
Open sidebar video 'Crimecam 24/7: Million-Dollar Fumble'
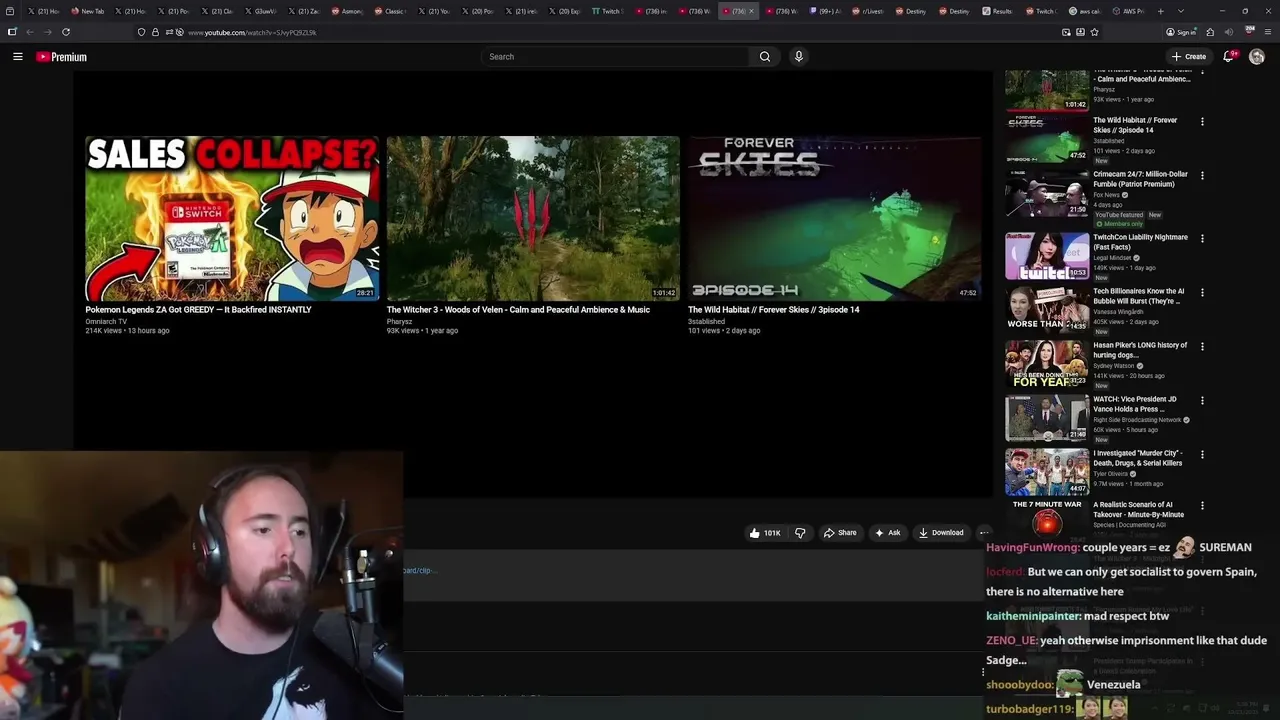pos(1140,179)
